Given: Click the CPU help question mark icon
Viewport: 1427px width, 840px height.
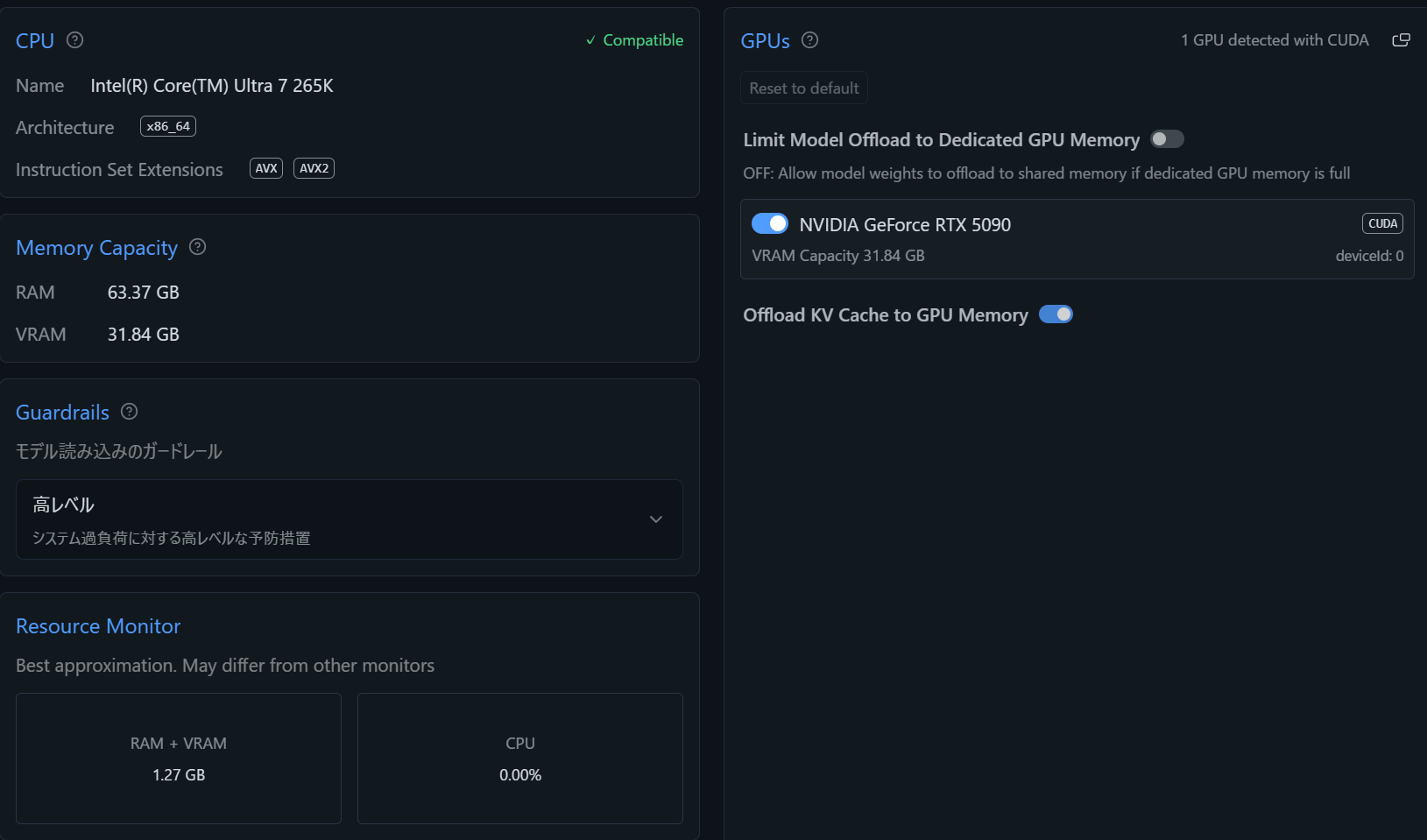Looking at the screenshot, I should coord(75,40).
